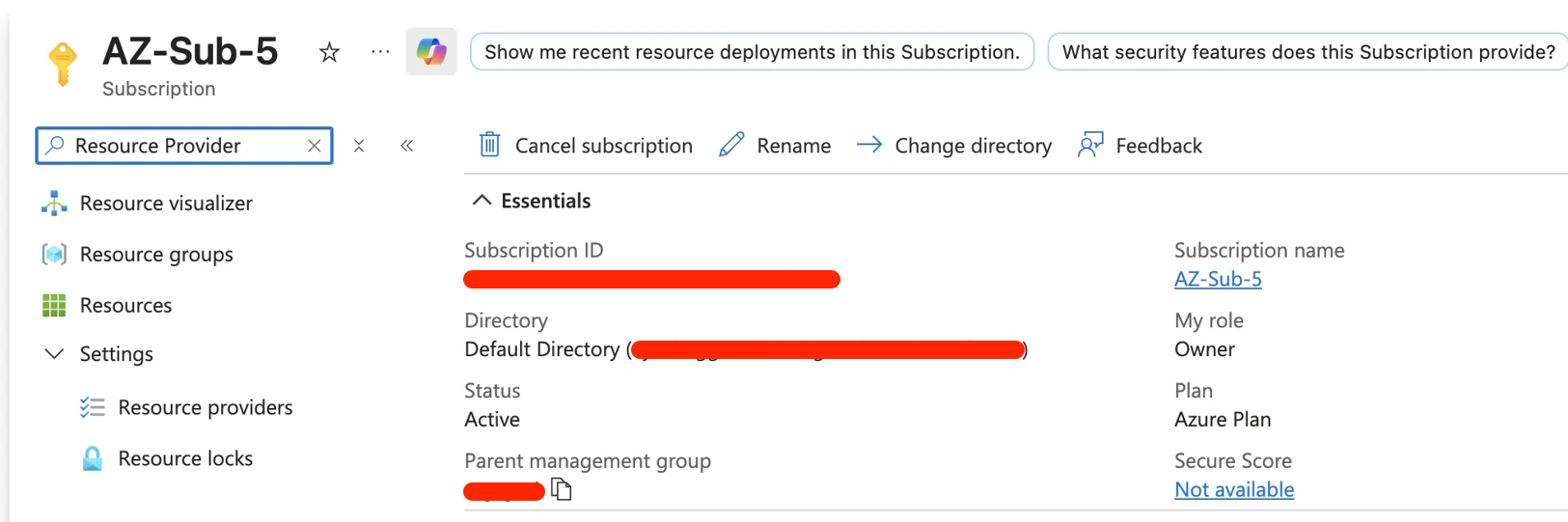Click the Essentials heading text
Image resolution: width=1568 pixels, height=522 pixels.
[x=546, y=201]
